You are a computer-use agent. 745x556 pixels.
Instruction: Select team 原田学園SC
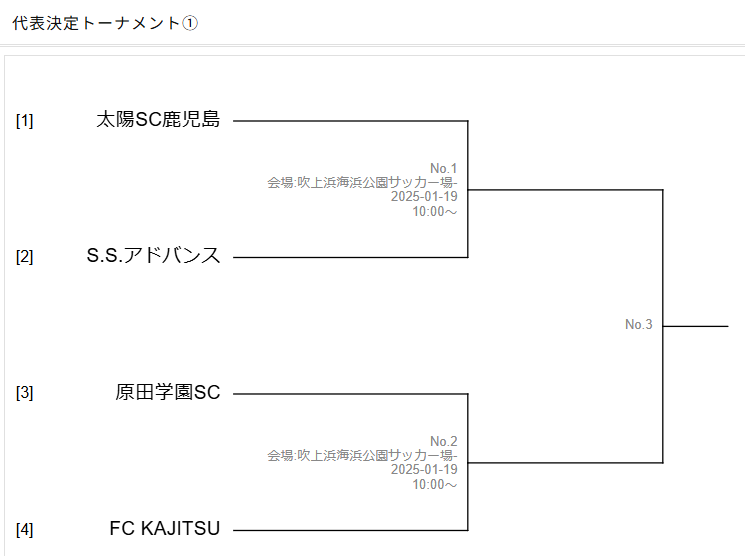point(168,392)
